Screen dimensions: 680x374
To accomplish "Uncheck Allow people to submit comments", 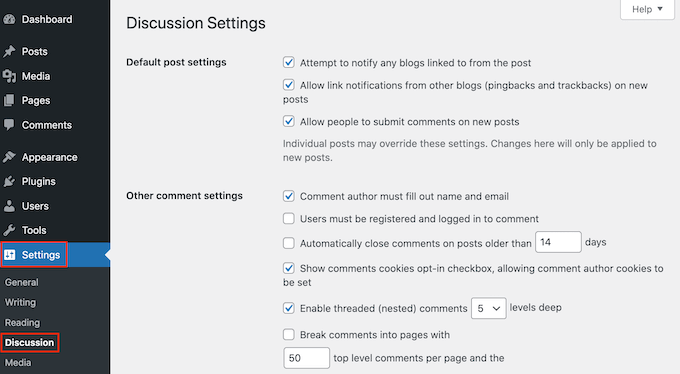I will coord(289,121).
